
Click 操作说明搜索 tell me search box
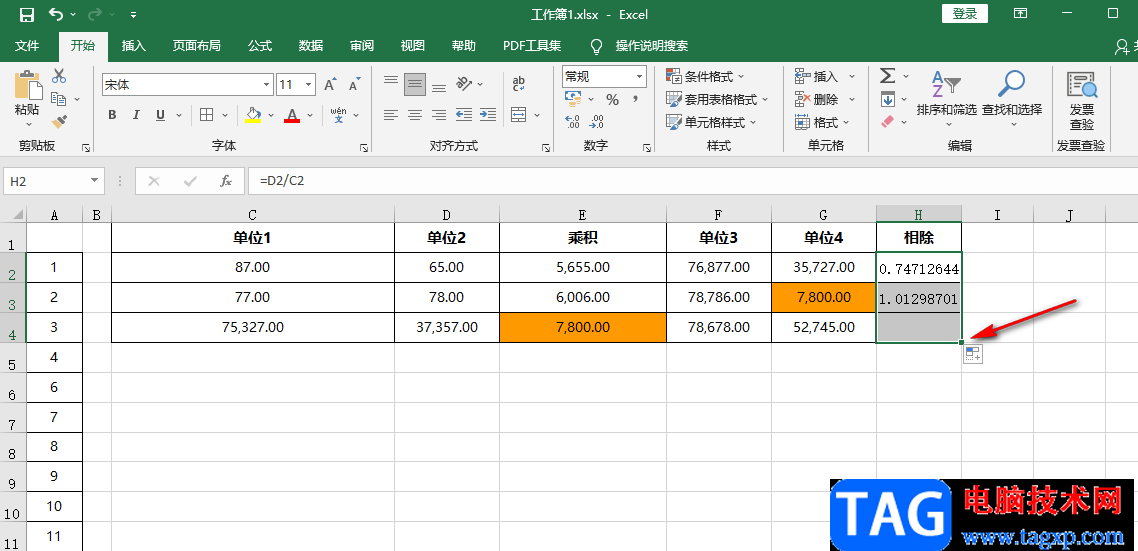652,46
